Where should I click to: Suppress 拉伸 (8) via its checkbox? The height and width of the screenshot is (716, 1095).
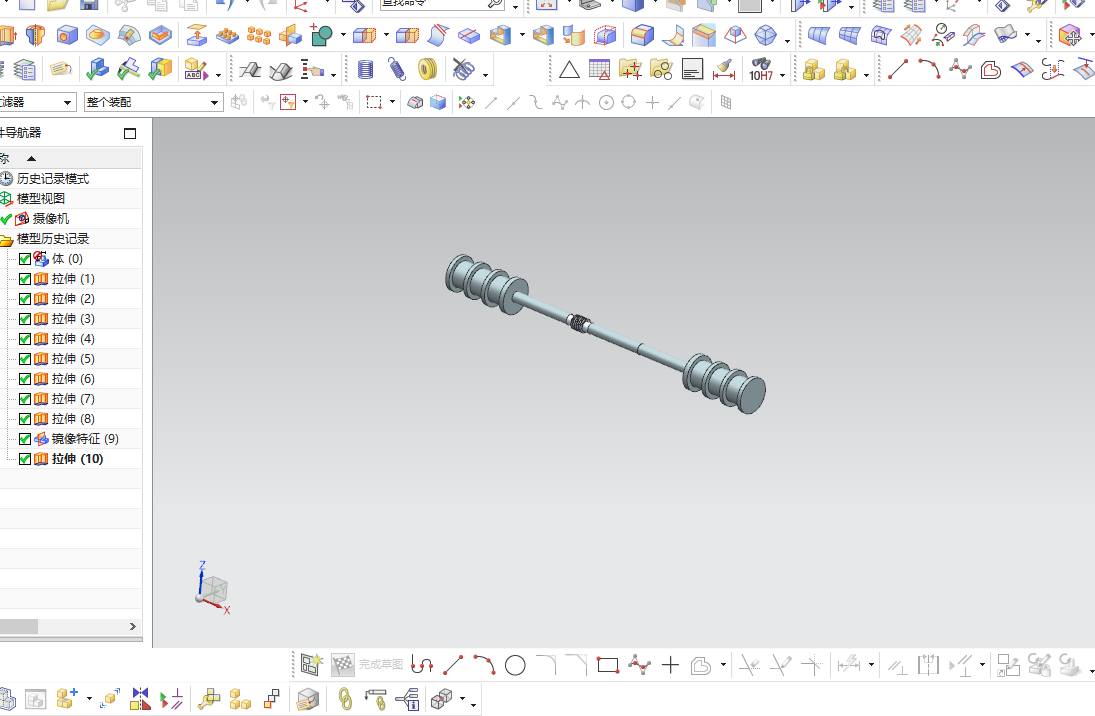pos(25,419)
